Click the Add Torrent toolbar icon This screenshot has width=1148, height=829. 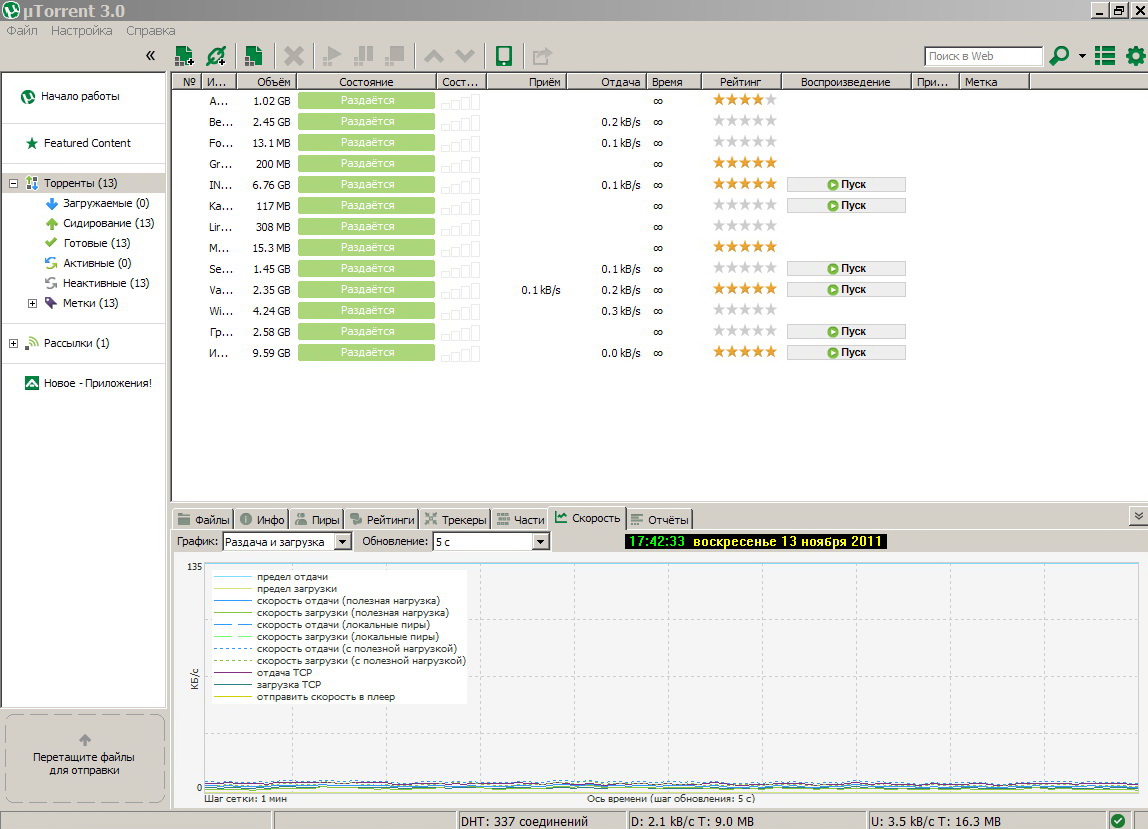point(184,56)
